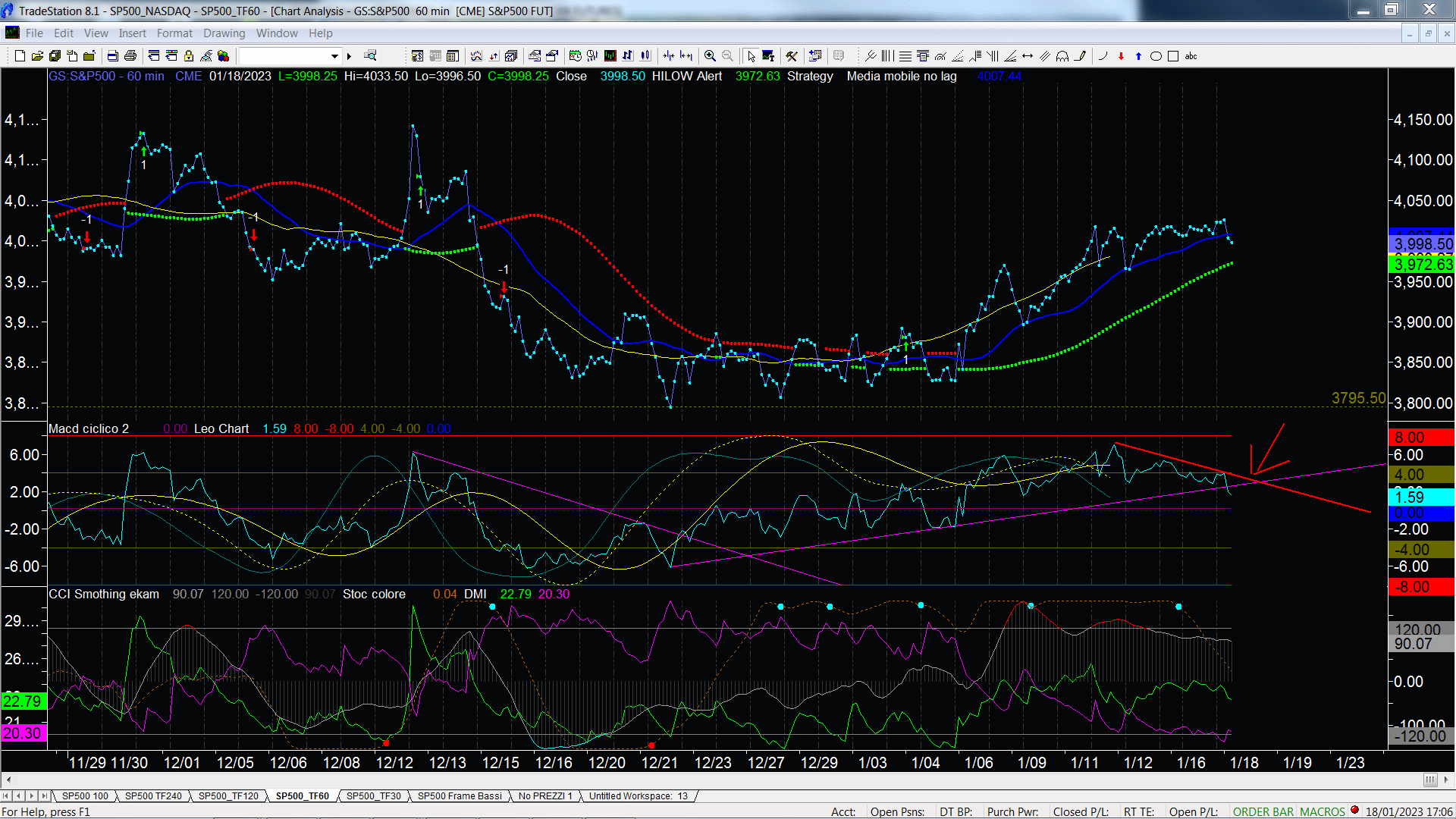Screen dimensions: 1456x819
Task: Click the Media mobile no lag label
Action: point(902,77)
